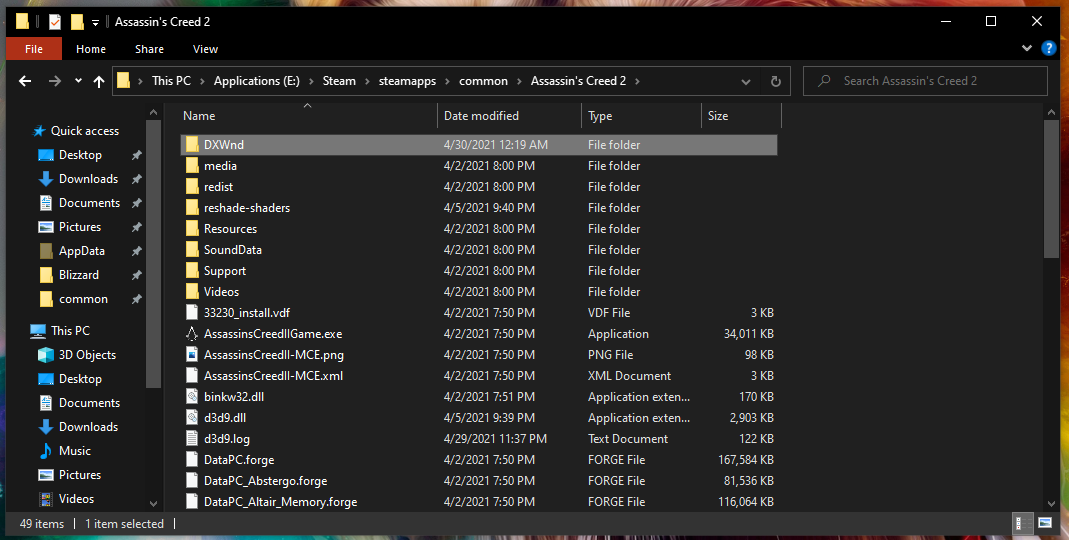Viewport: 1069px width, 540px height.
Task: Sort files by the Date modified column
Action: [x=481, y=116]
